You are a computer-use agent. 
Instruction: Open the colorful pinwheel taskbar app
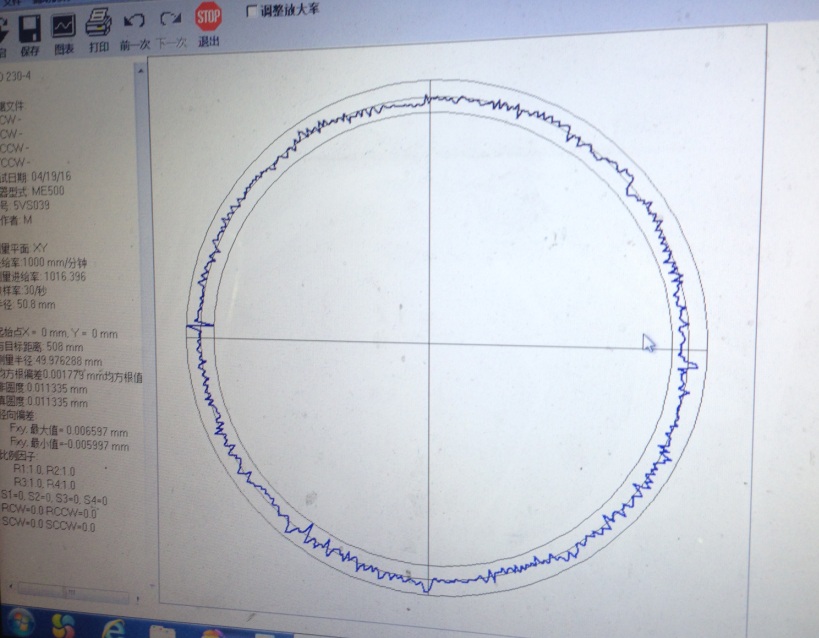coord(63,626)
